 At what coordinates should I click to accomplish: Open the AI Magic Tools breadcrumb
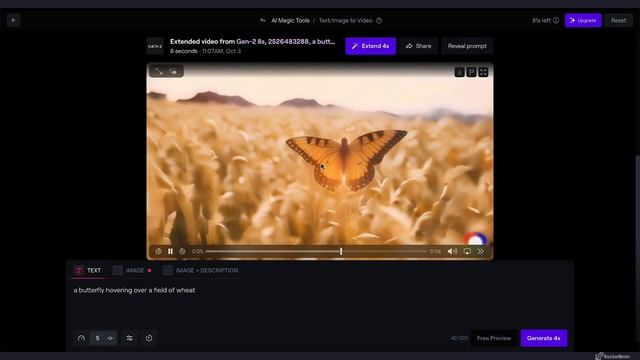[x=290, y=20]
